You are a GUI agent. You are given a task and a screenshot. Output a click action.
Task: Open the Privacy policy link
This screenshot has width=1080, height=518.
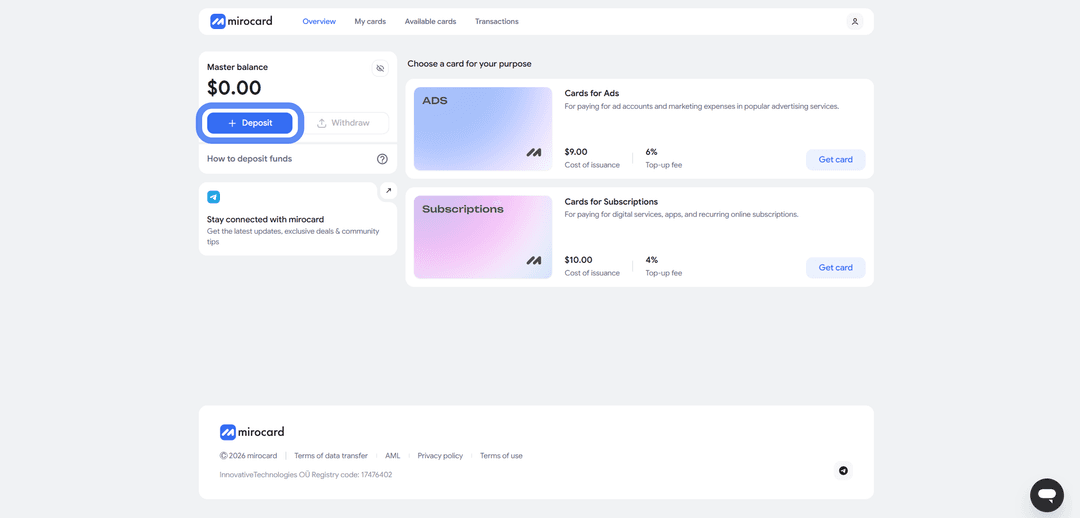coord(440,456)
